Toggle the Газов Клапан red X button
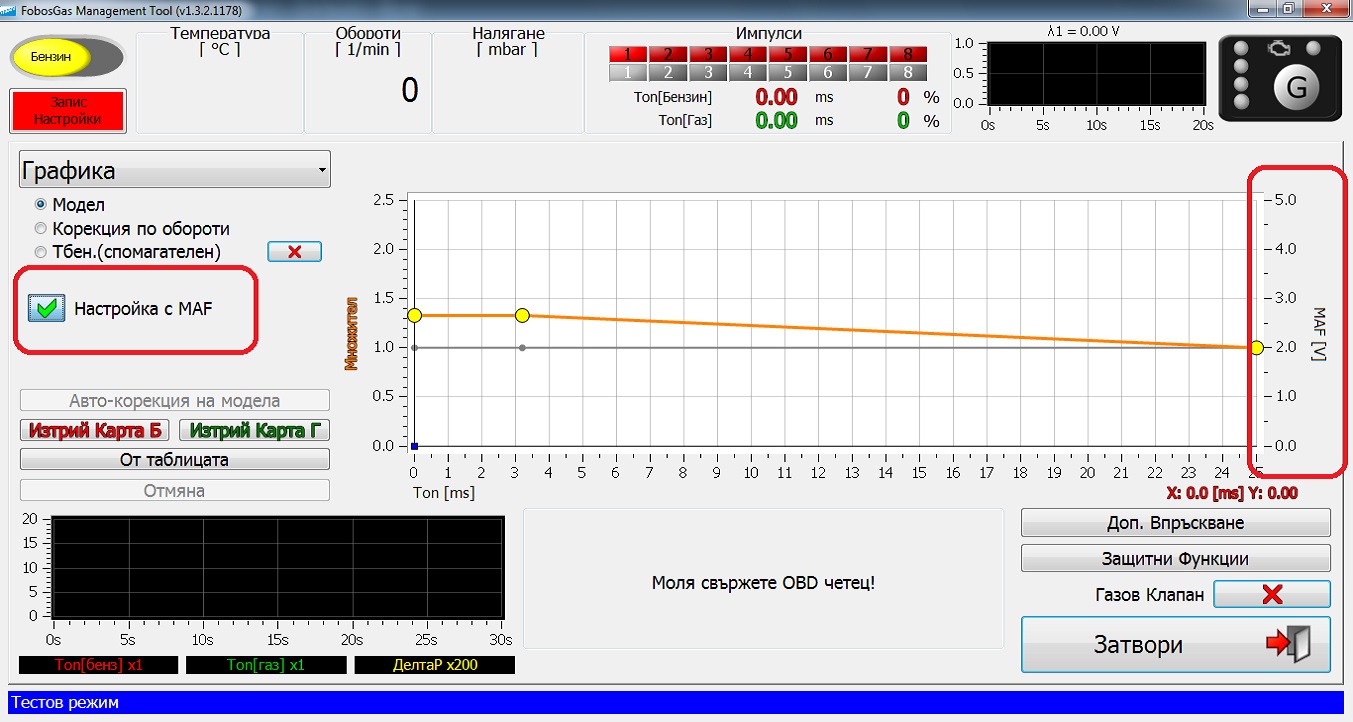The image size is (1353, 722). point(1271,595)
